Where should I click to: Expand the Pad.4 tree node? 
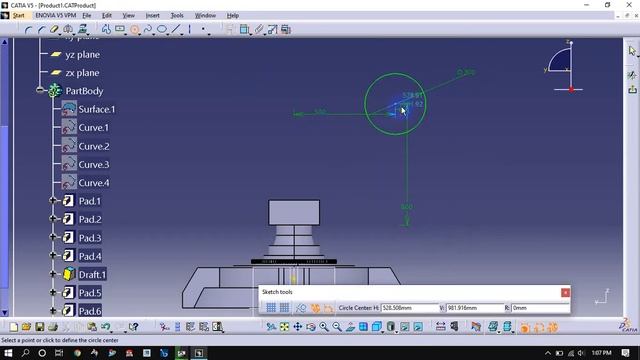[53, 255]
